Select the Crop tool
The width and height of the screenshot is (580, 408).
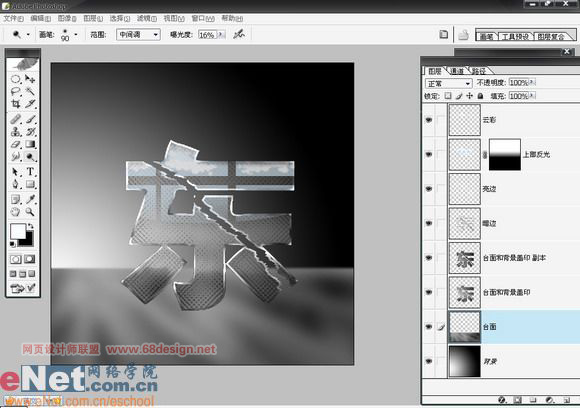[16, 104]
